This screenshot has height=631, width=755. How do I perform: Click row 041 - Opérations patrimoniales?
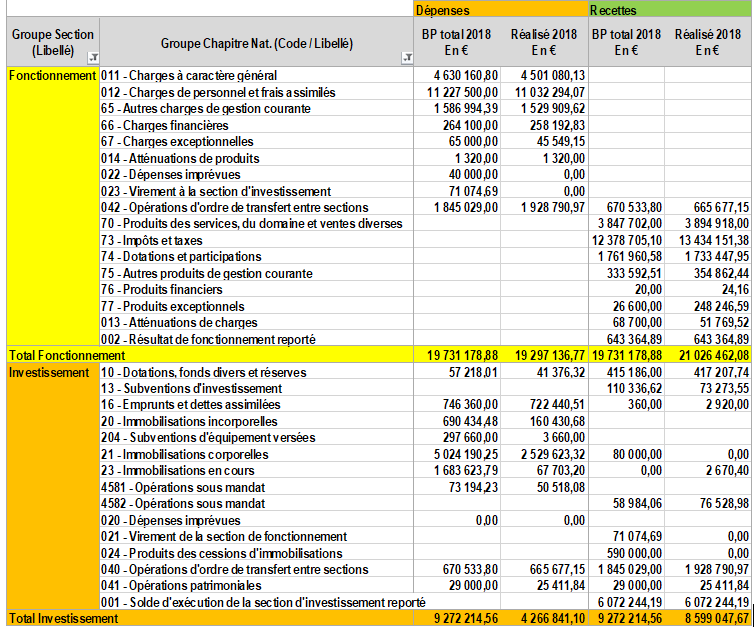click(x=181, y=585)
